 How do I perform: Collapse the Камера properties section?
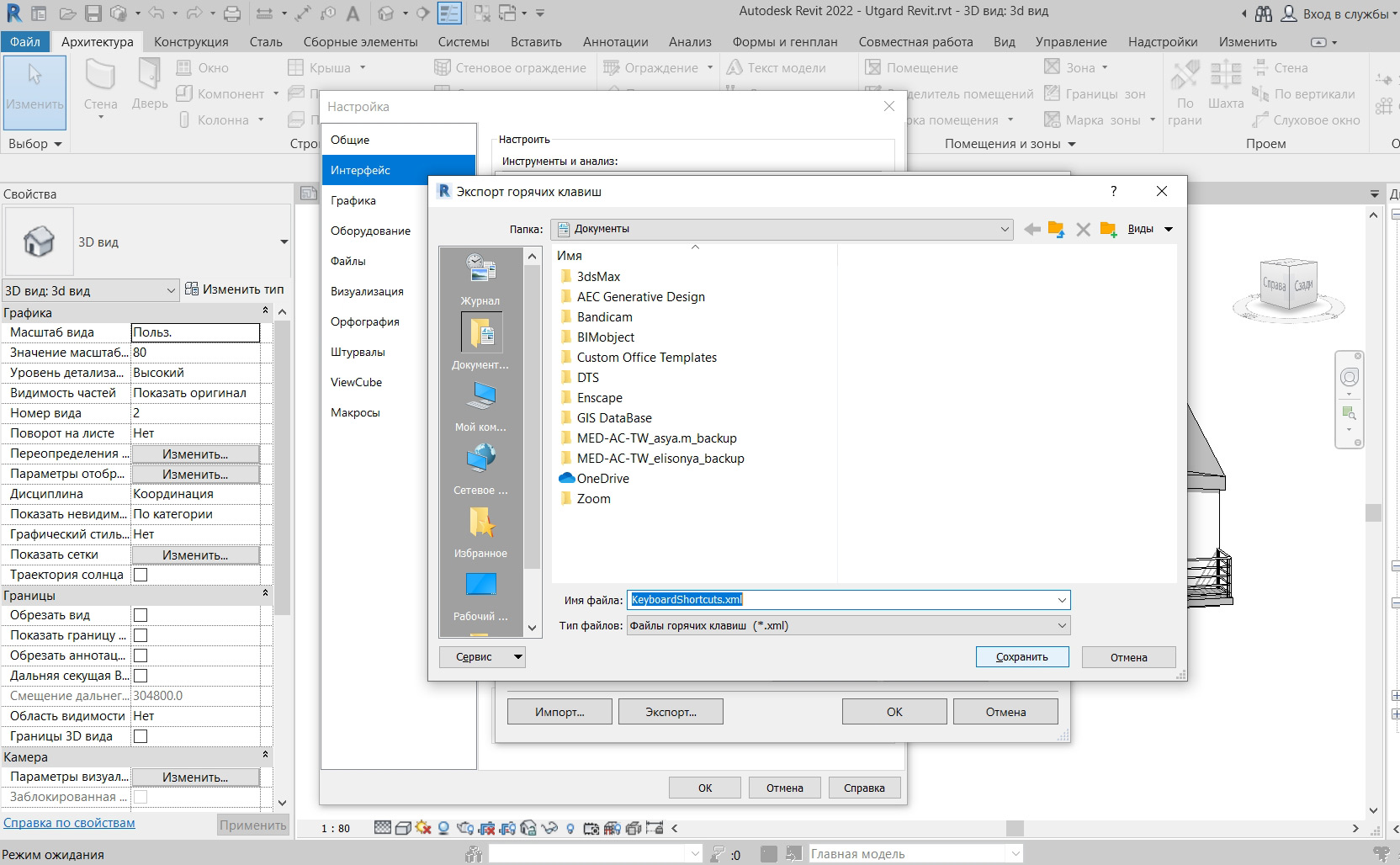tap(265, 756)
